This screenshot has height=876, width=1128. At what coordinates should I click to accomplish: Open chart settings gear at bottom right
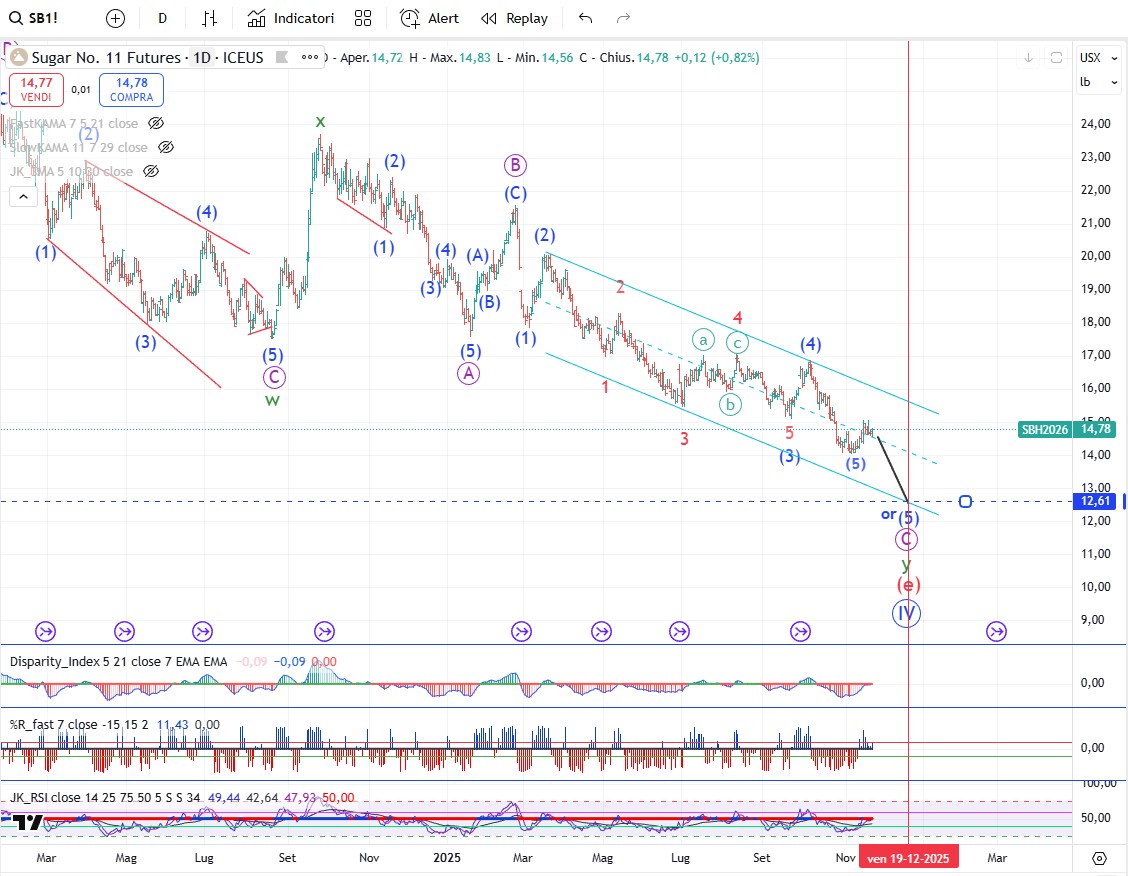click(x=1099, y=858)
